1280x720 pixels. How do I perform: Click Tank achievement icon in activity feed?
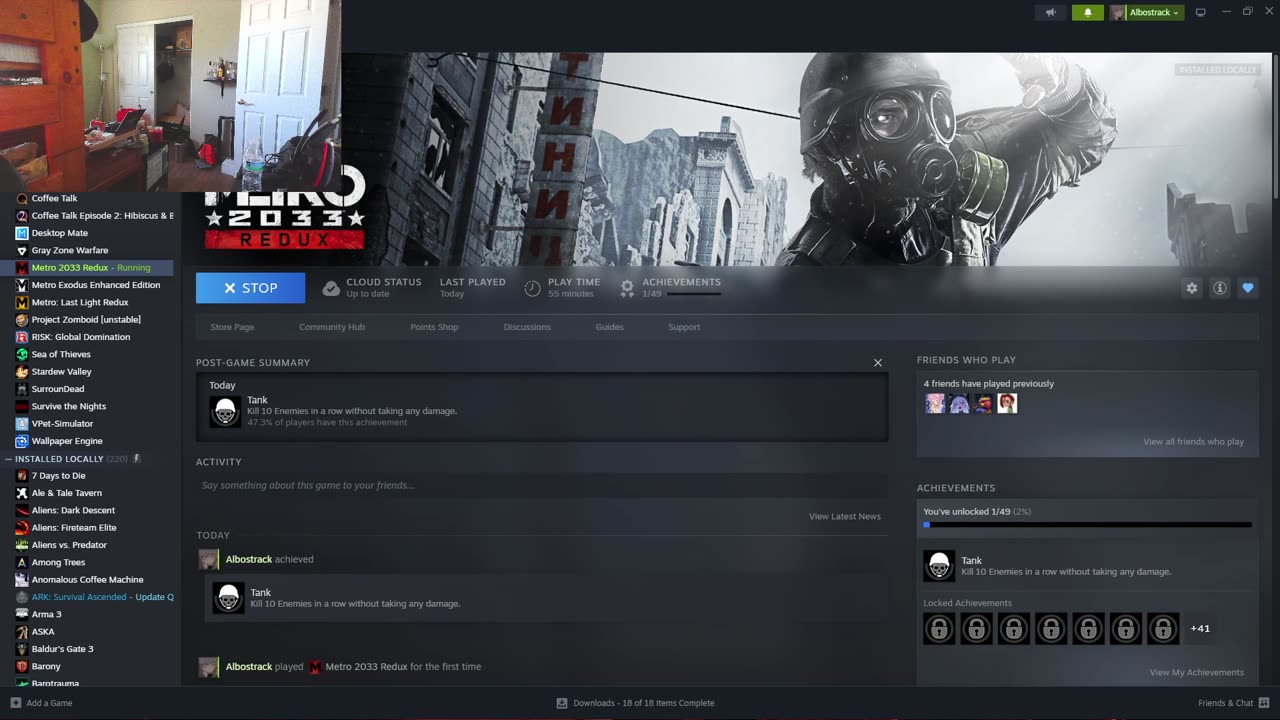(229, 598)
